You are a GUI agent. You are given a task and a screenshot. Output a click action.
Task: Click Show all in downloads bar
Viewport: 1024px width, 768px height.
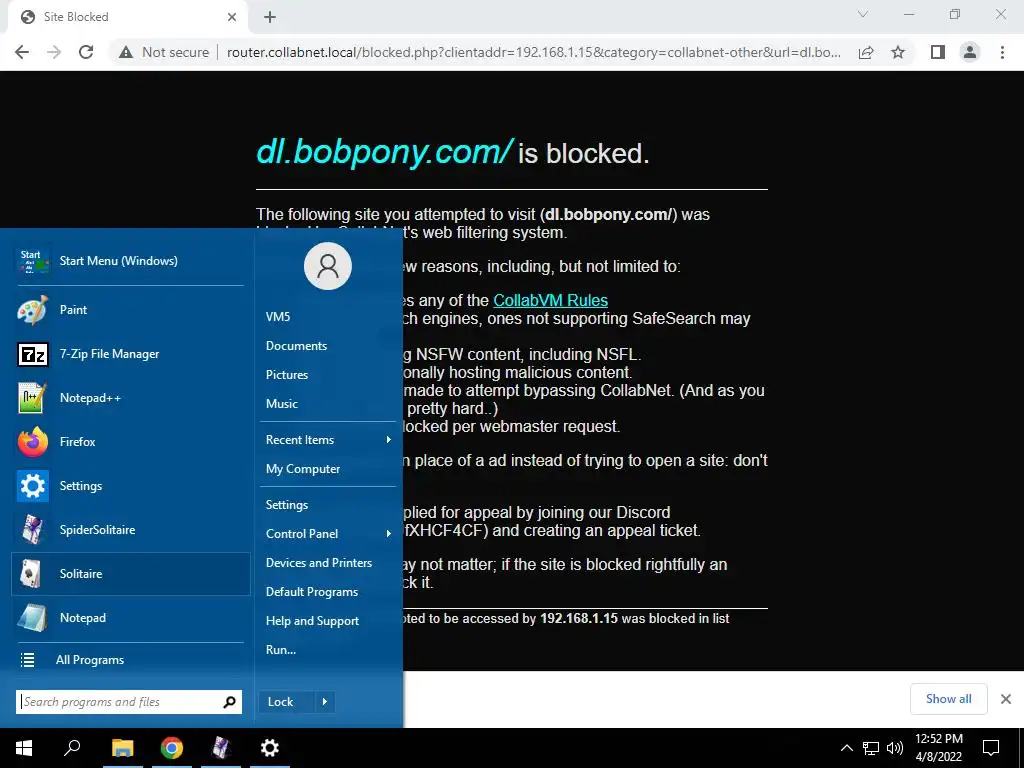click(948, 699)
